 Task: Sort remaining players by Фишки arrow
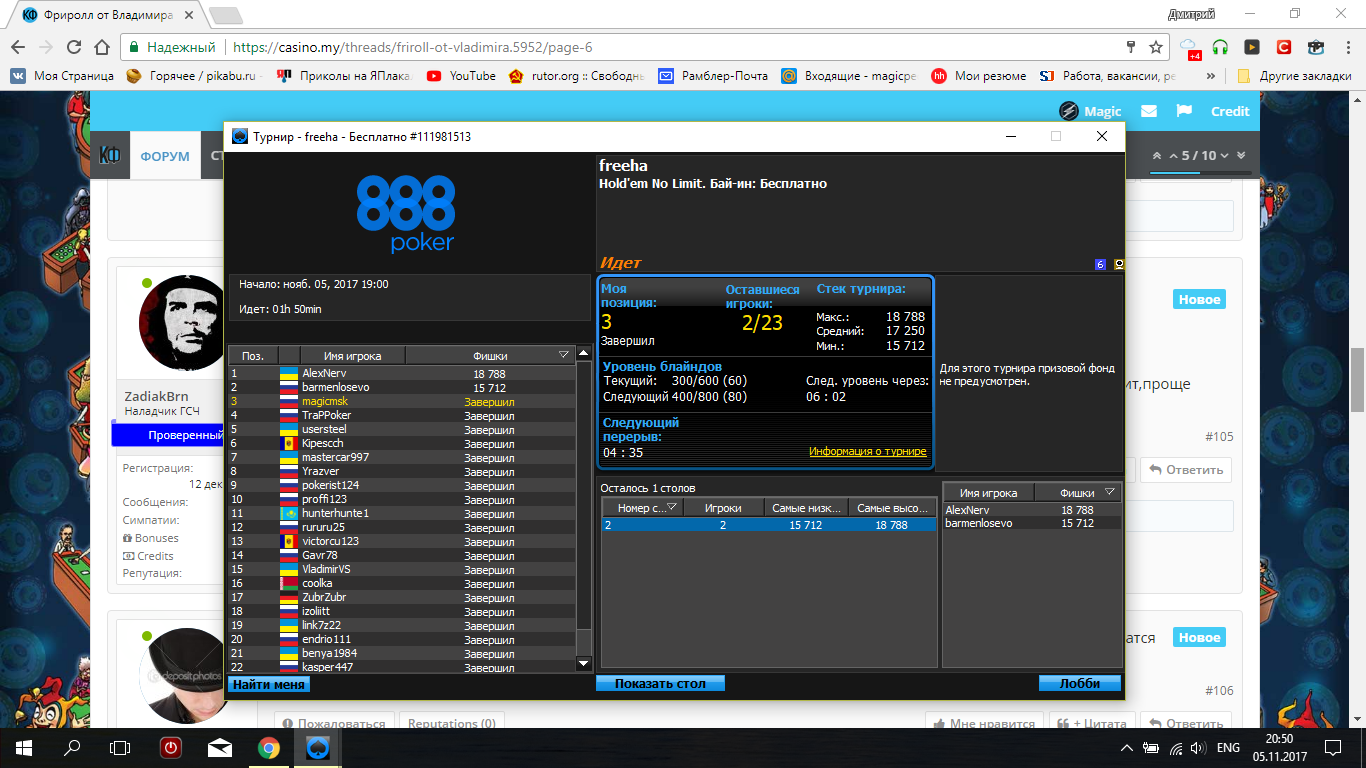pos(1110,493)
